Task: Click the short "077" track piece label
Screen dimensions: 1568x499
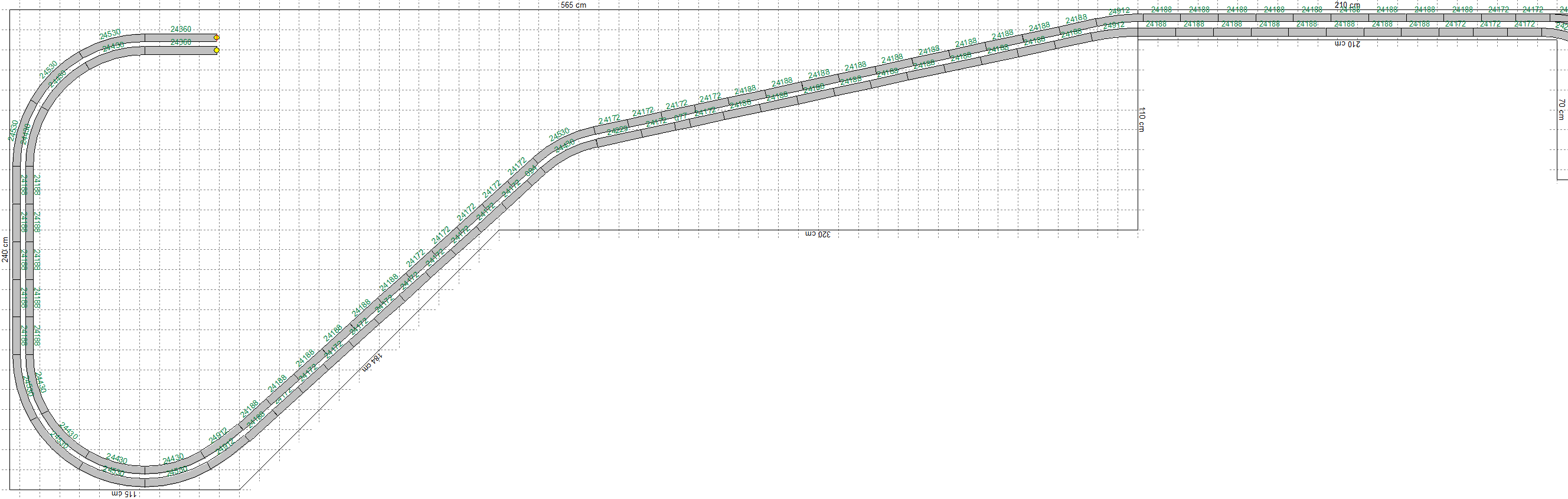Action: [x=681, y=117]
